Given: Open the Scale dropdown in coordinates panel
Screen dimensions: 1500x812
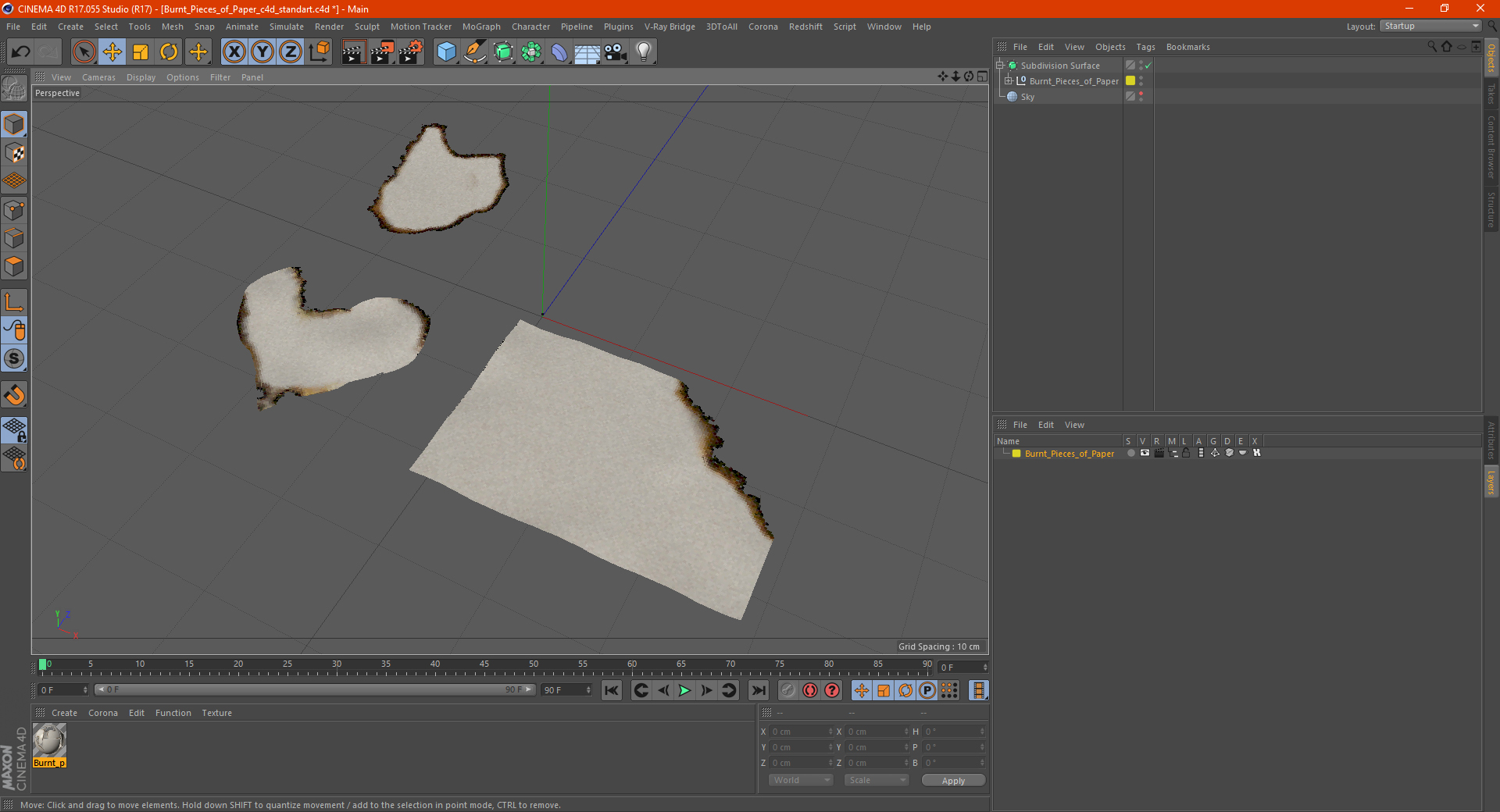Looking at the screenshot, I should pyautogui.click(x=877, y=780).
